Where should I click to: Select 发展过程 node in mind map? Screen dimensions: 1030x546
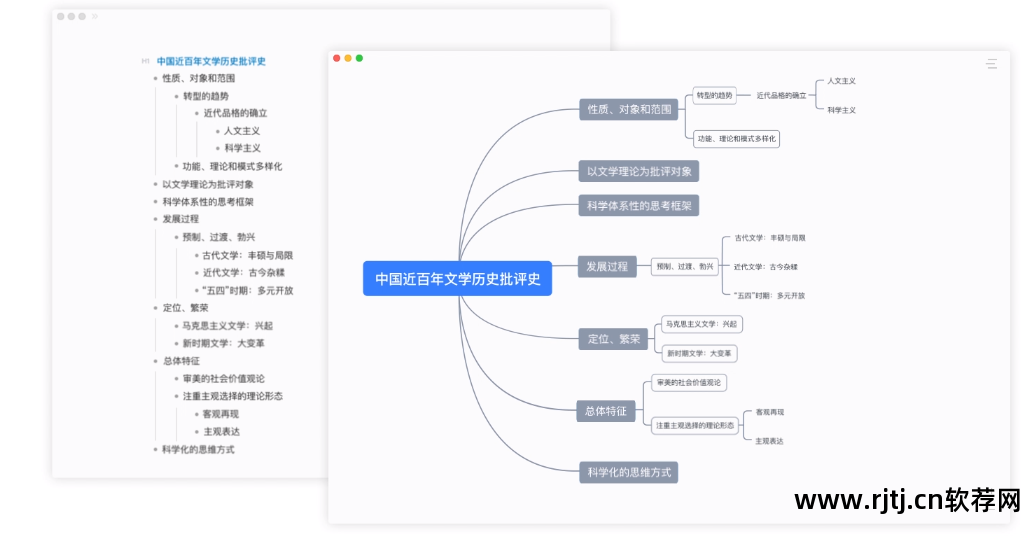tap(607, 267)
